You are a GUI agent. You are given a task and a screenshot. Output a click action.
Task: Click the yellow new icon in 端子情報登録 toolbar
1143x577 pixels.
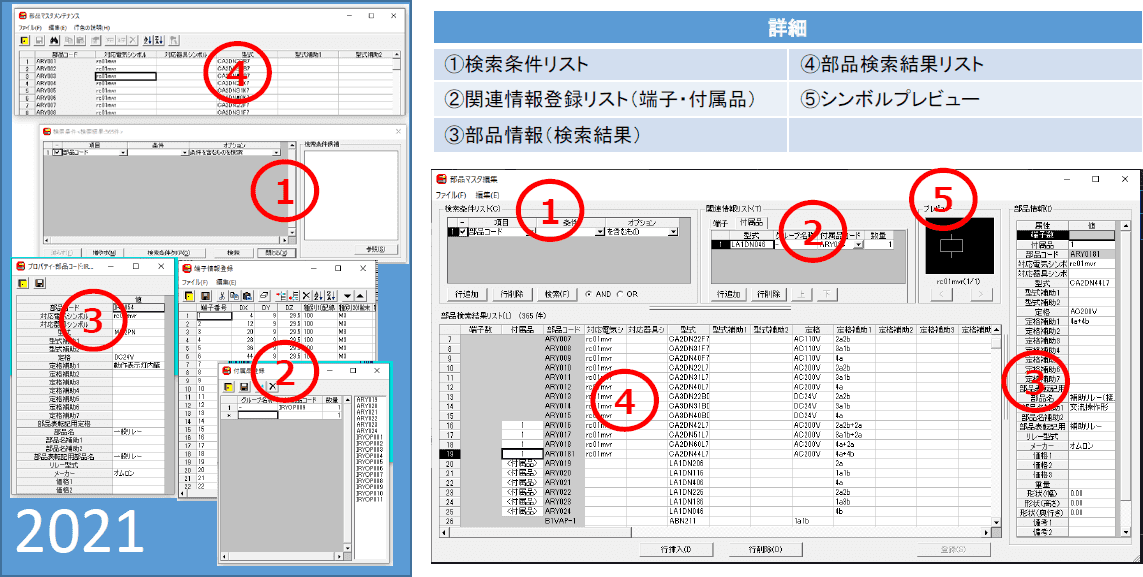(189, 296)
